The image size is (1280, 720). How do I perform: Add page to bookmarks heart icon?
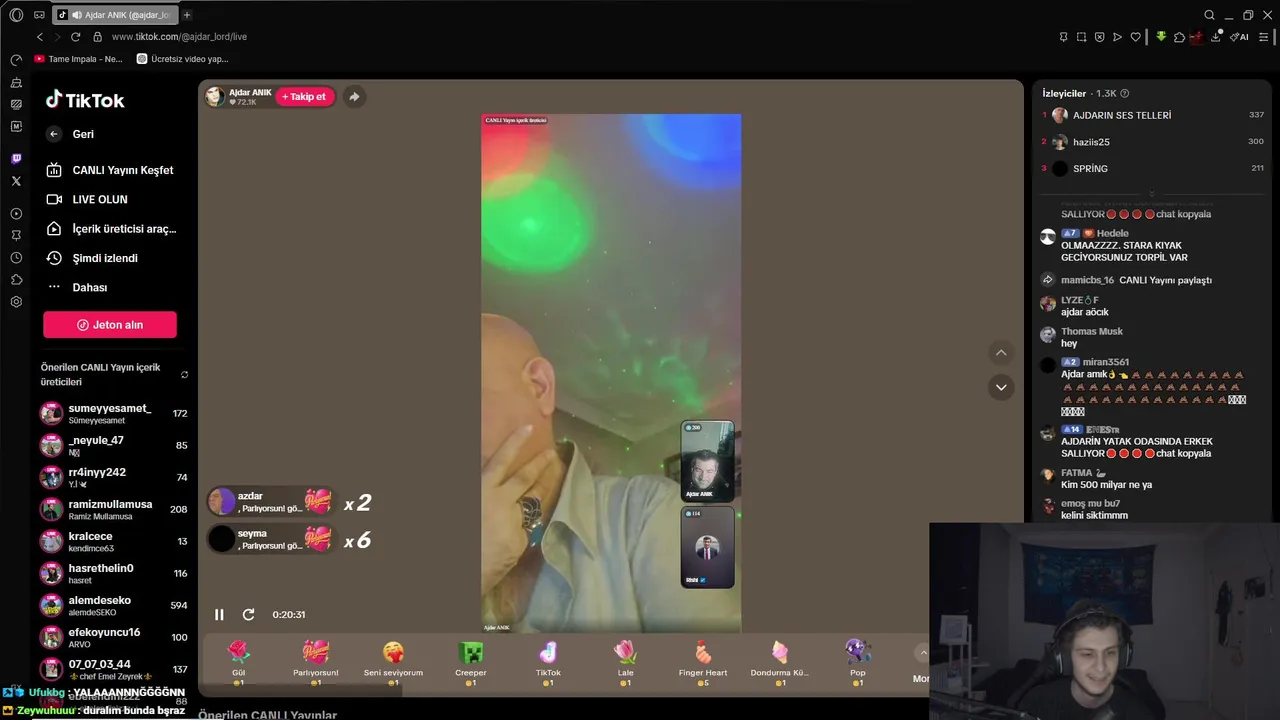(1135, 37)
